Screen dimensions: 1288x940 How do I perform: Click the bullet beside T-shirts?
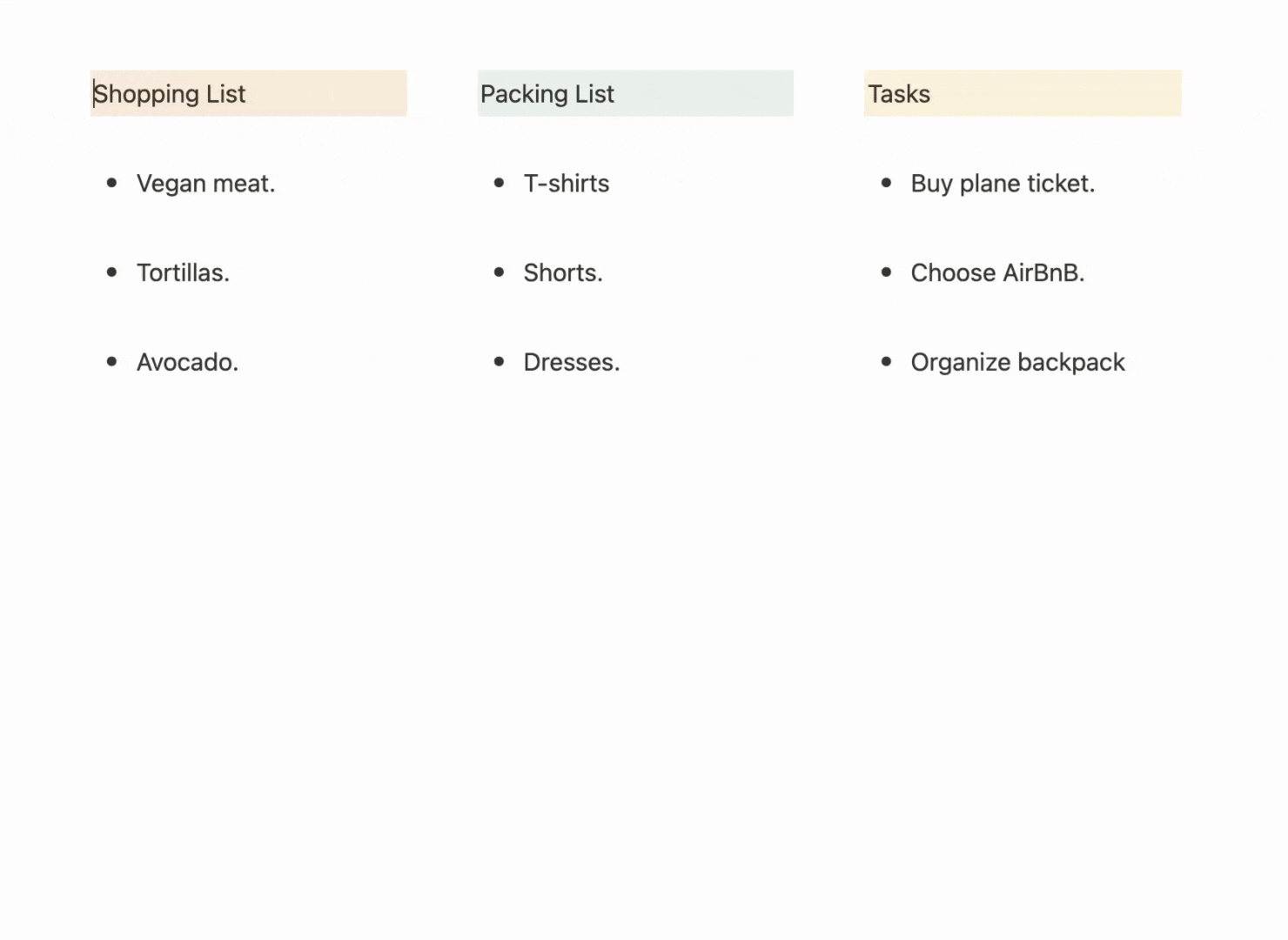499,183
